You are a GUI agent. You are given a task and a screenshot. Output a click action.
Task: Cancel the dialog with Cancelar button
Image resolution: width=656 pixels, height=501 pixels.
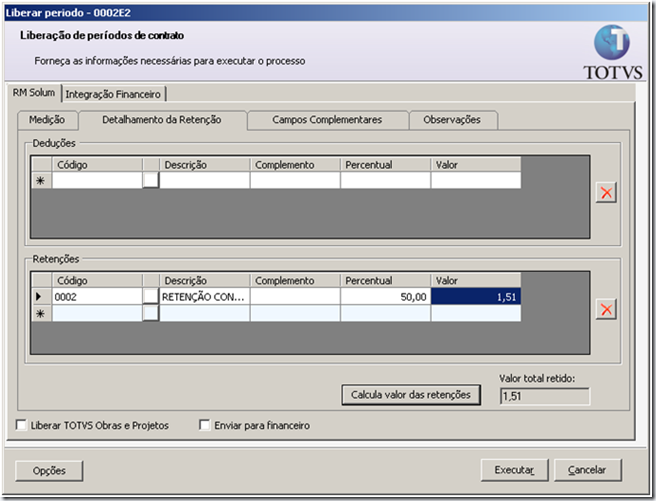587,470
